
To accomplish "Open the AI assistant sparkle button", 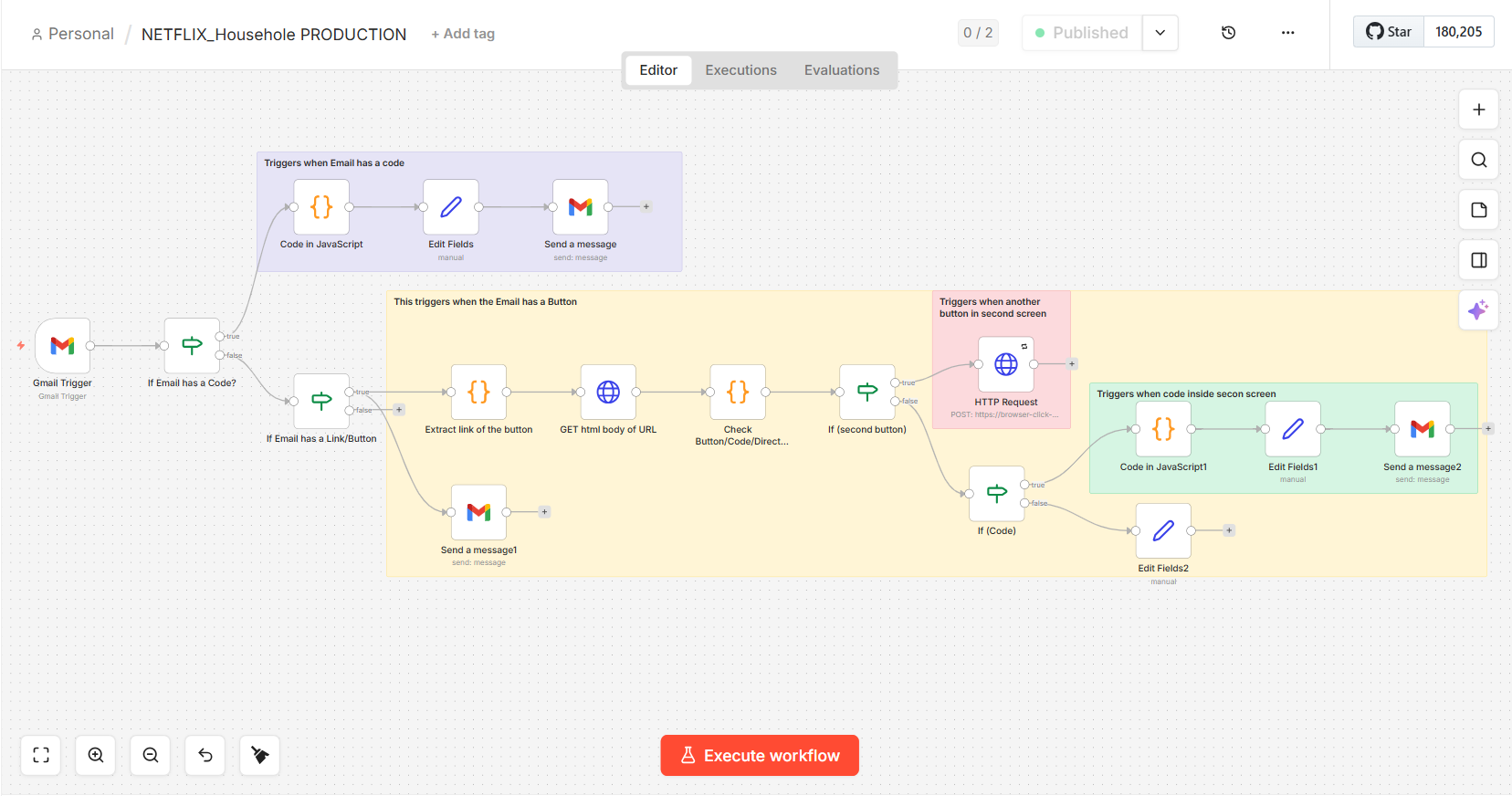I will click(1478, 310).
